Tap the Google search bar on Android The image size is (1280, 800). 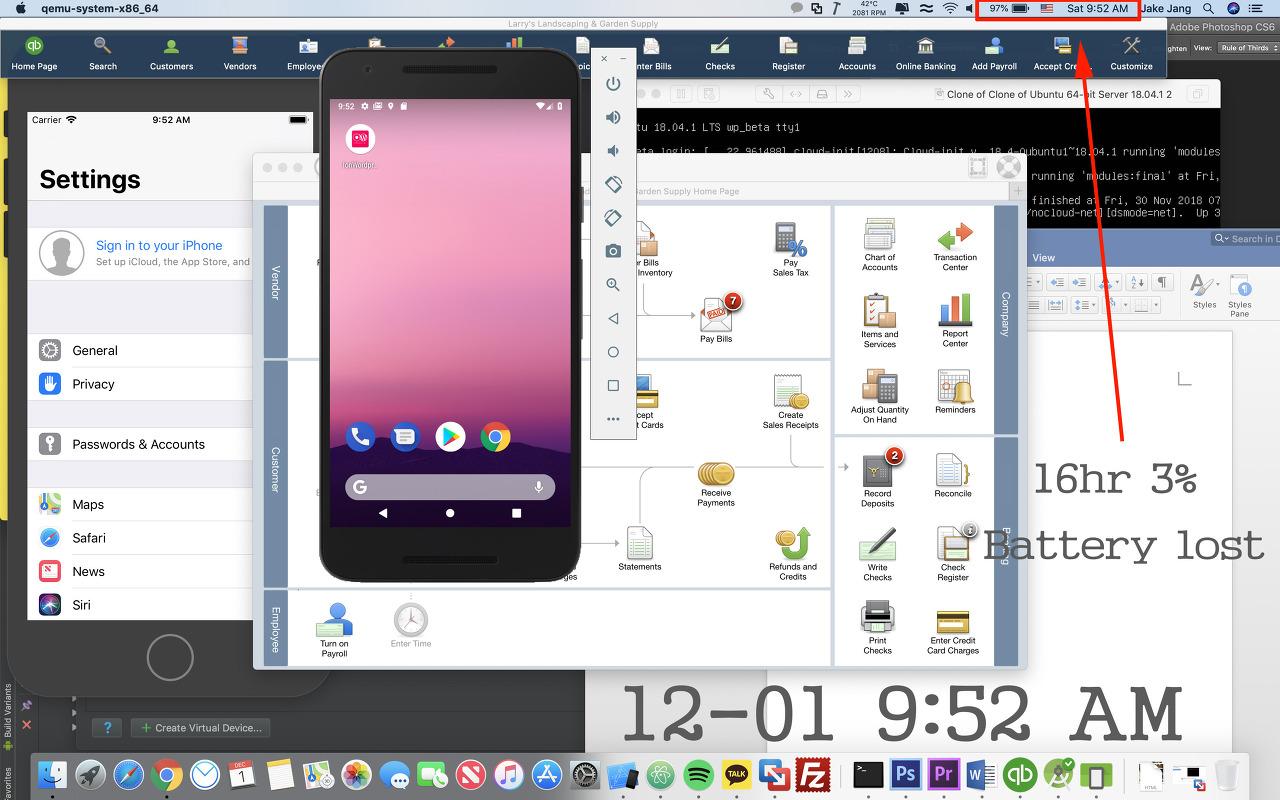click(450, 487)
